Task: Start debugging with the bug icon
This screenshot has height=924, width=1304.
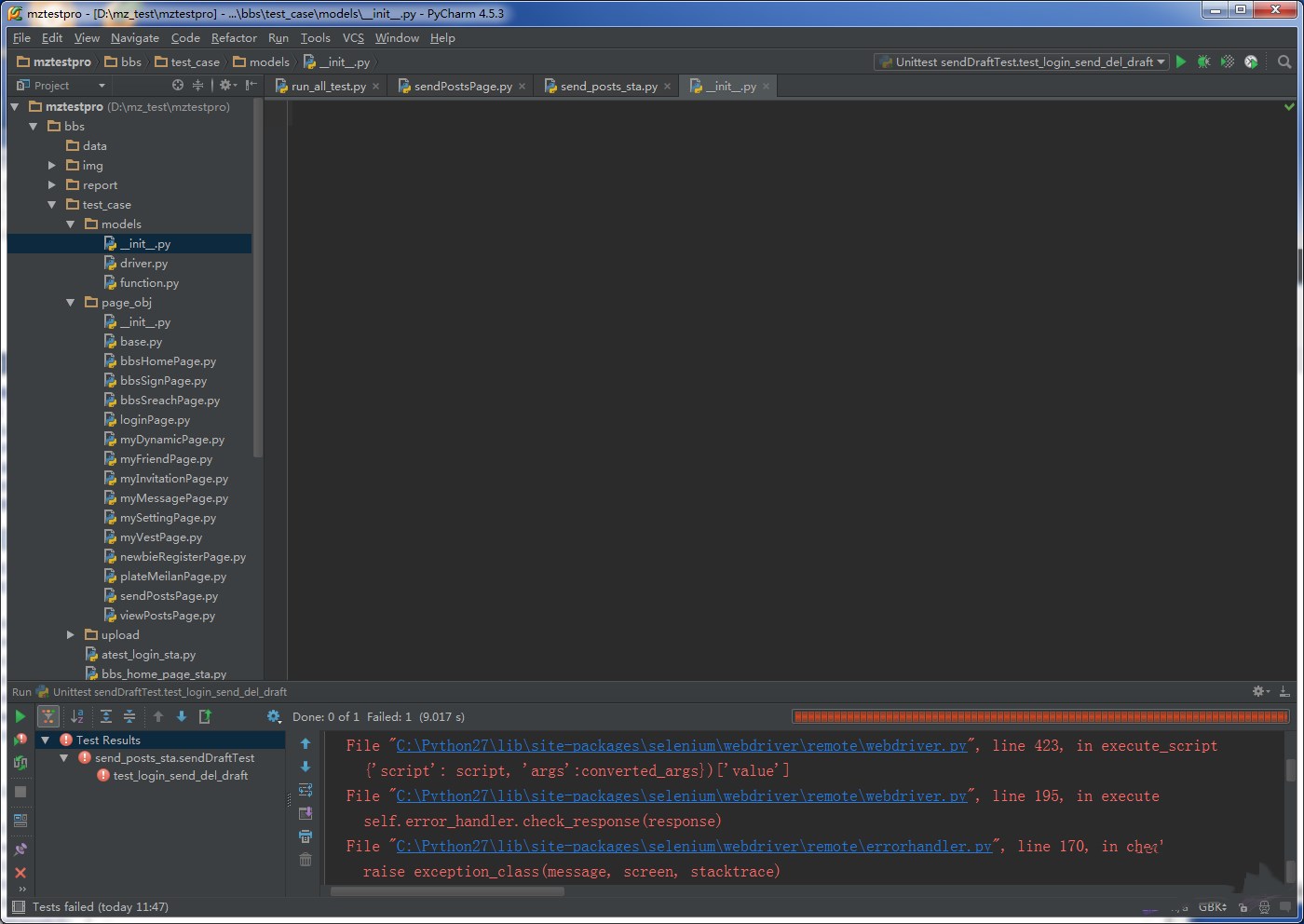Action: 1203,61
